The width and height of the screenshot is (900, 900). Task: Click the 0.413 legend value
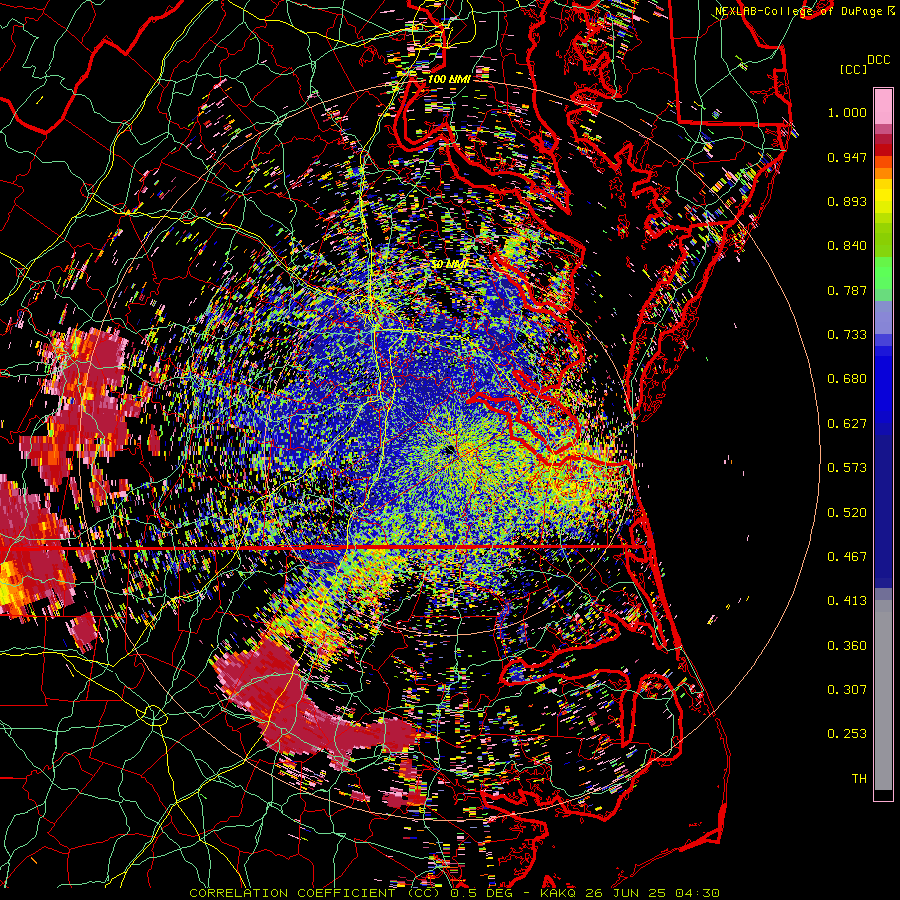[x=847, y=601]
